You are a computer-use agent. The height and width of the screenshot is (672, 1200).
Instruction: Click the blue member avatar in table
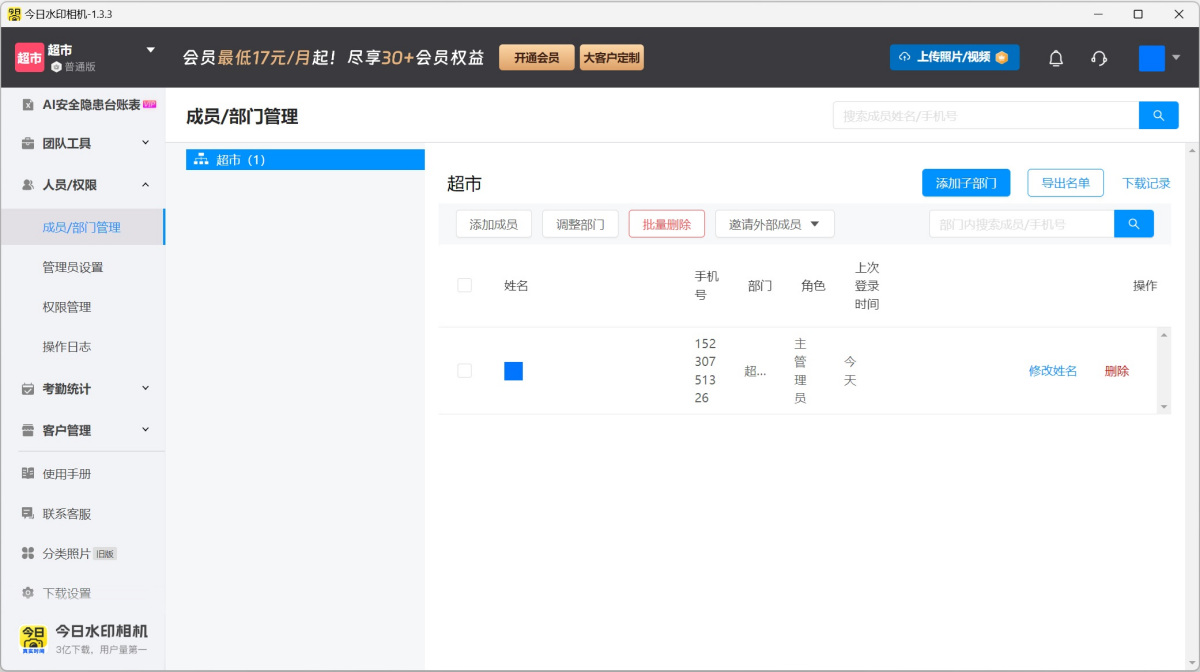point(513,371)
